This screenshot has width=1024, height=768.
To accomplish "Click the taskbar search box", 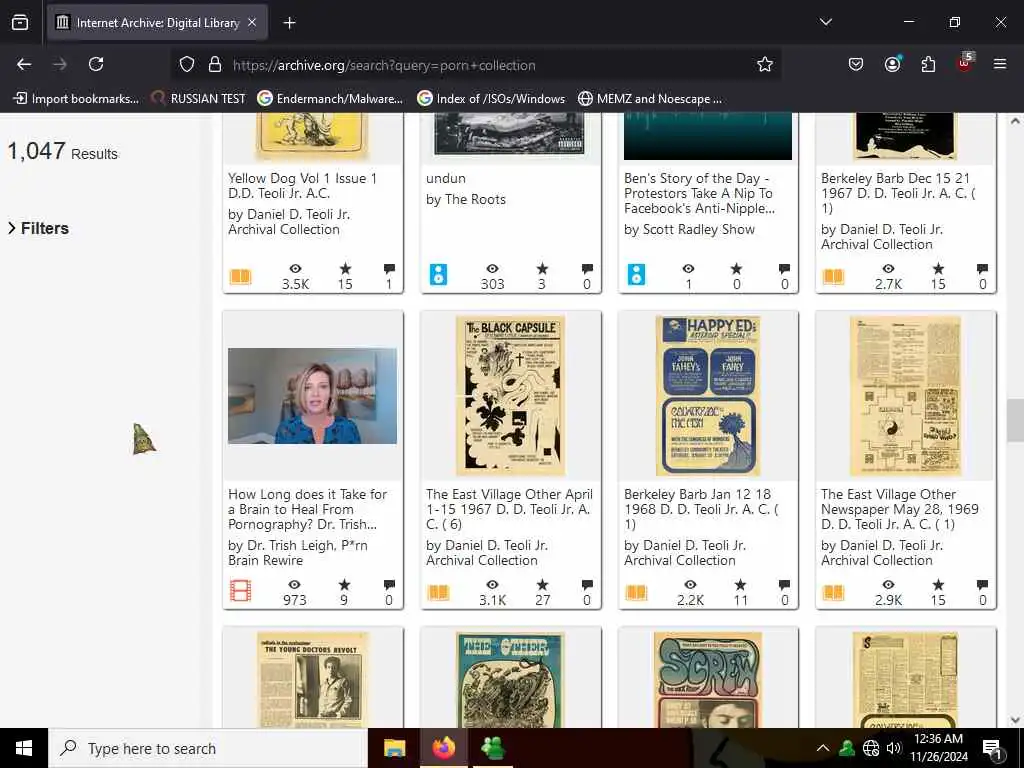I will coord(208,748).
